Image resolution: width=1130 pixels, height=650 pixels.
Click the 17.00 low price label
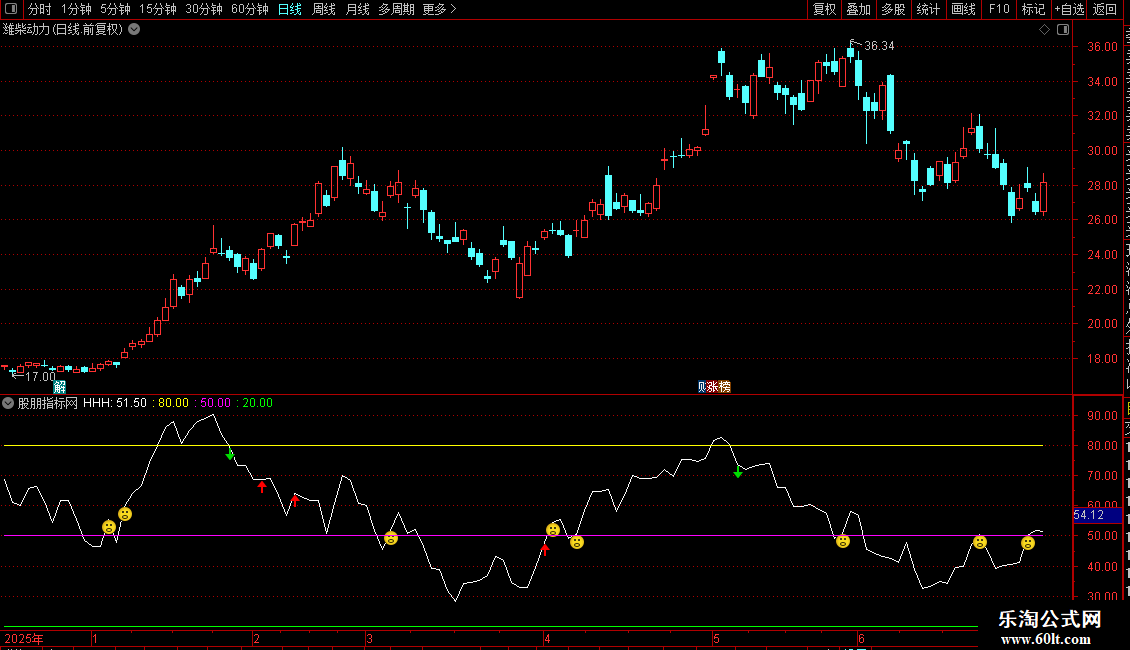(x=40, y=377)
